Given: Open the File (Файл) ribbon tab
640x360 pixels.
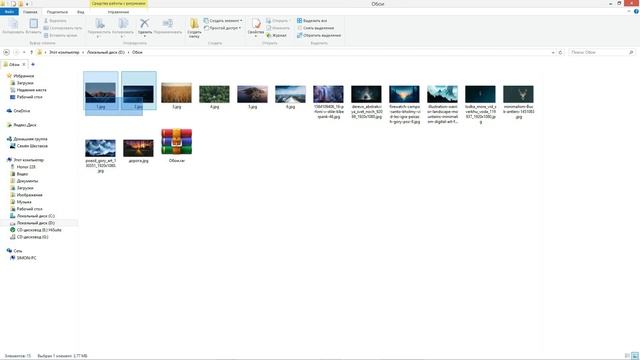Looking at the screenshot, I should point(9,12).
